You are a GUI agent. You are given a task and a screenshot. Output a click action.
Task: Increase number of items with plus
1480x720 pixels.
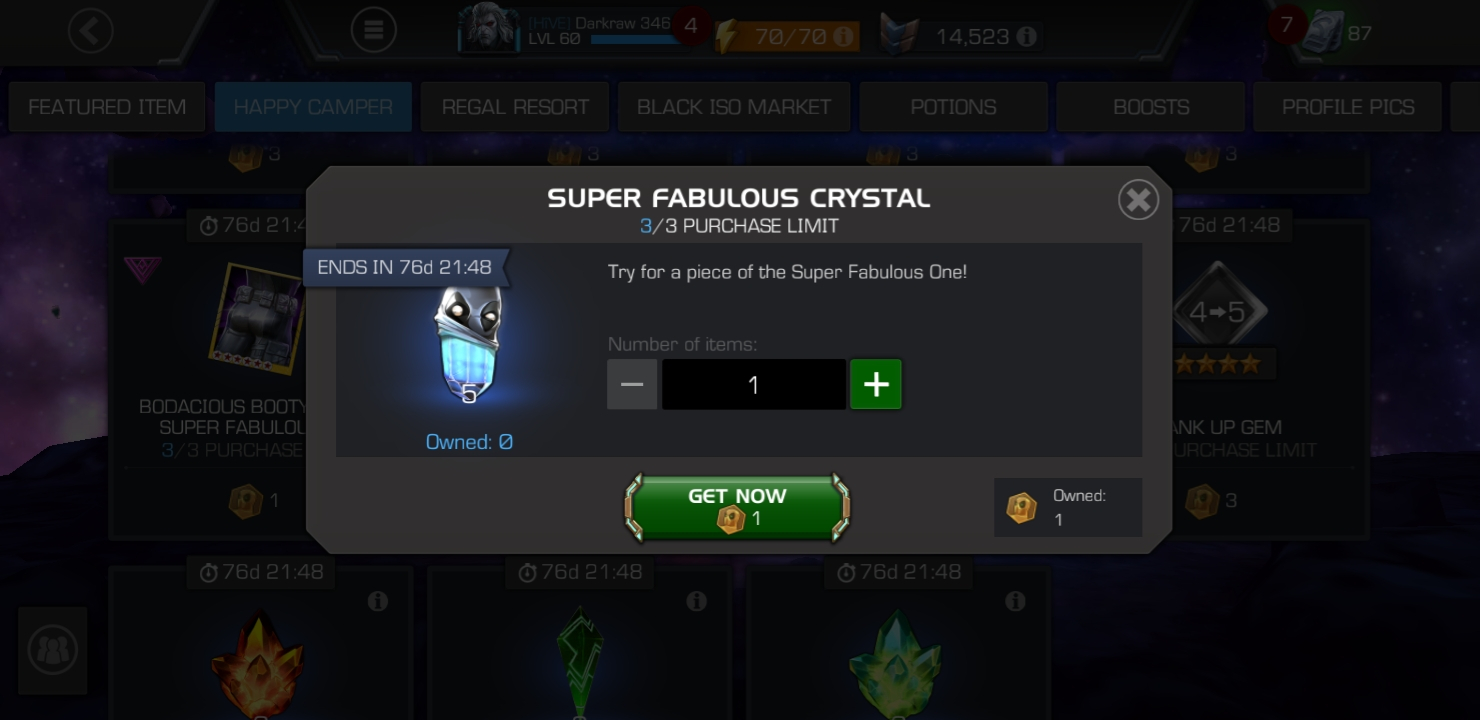click(x=876, y=385)
